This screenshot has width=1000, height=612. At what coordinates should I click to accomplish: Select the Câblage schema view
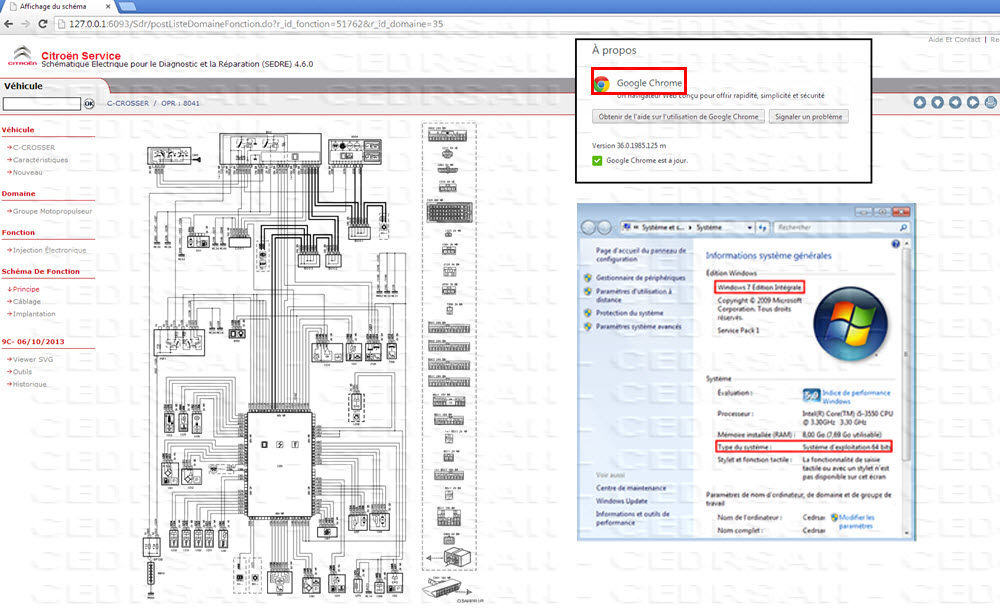point(27,302)
